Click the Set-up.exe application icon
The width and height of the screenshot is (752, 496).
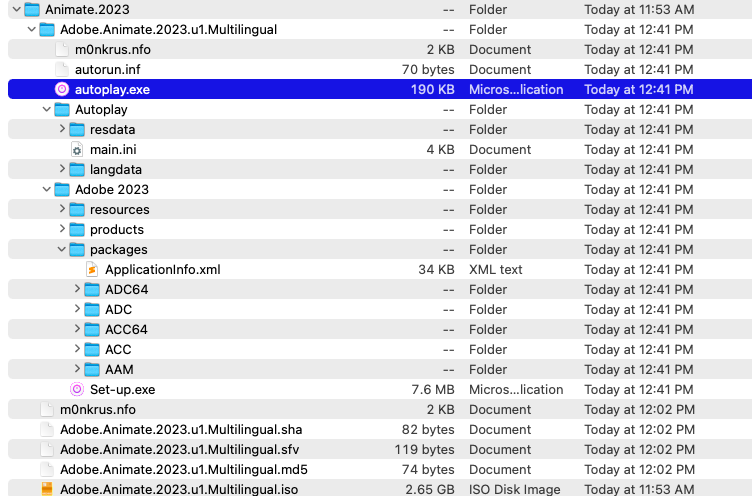[x=77, y=389]
